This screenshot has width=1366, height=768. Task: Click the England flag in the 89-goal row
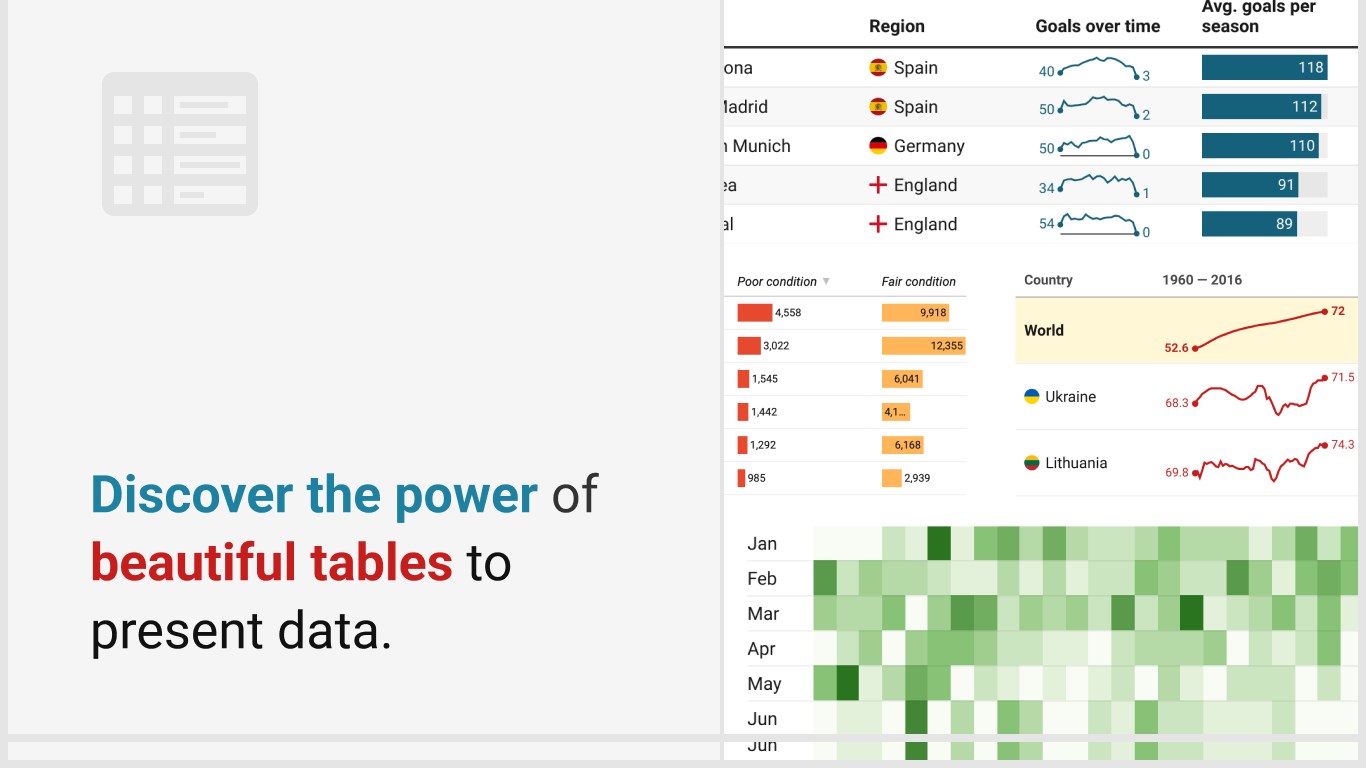tap(878, 224)
